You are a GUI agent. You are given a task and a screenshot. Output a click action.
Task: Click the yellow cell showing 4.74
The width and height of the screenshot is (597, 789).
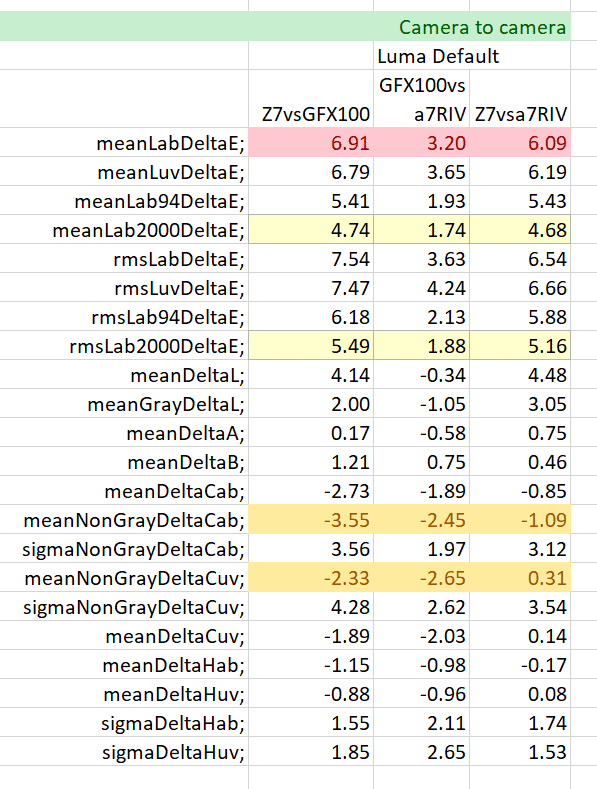point(311,230)
